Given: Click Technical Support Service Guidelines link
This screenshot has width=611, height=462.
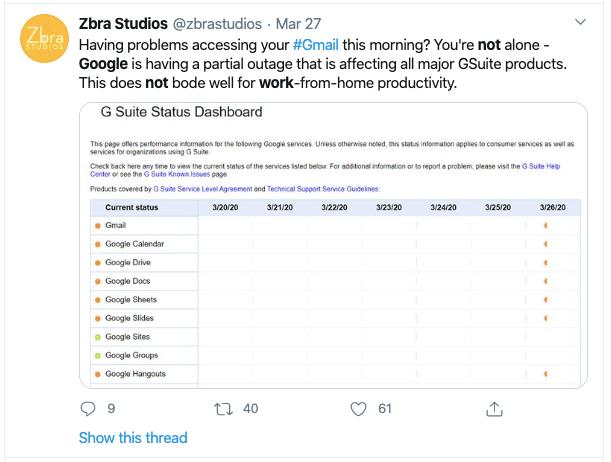Looking at the screenshot, I should click(x=322, y=188).
